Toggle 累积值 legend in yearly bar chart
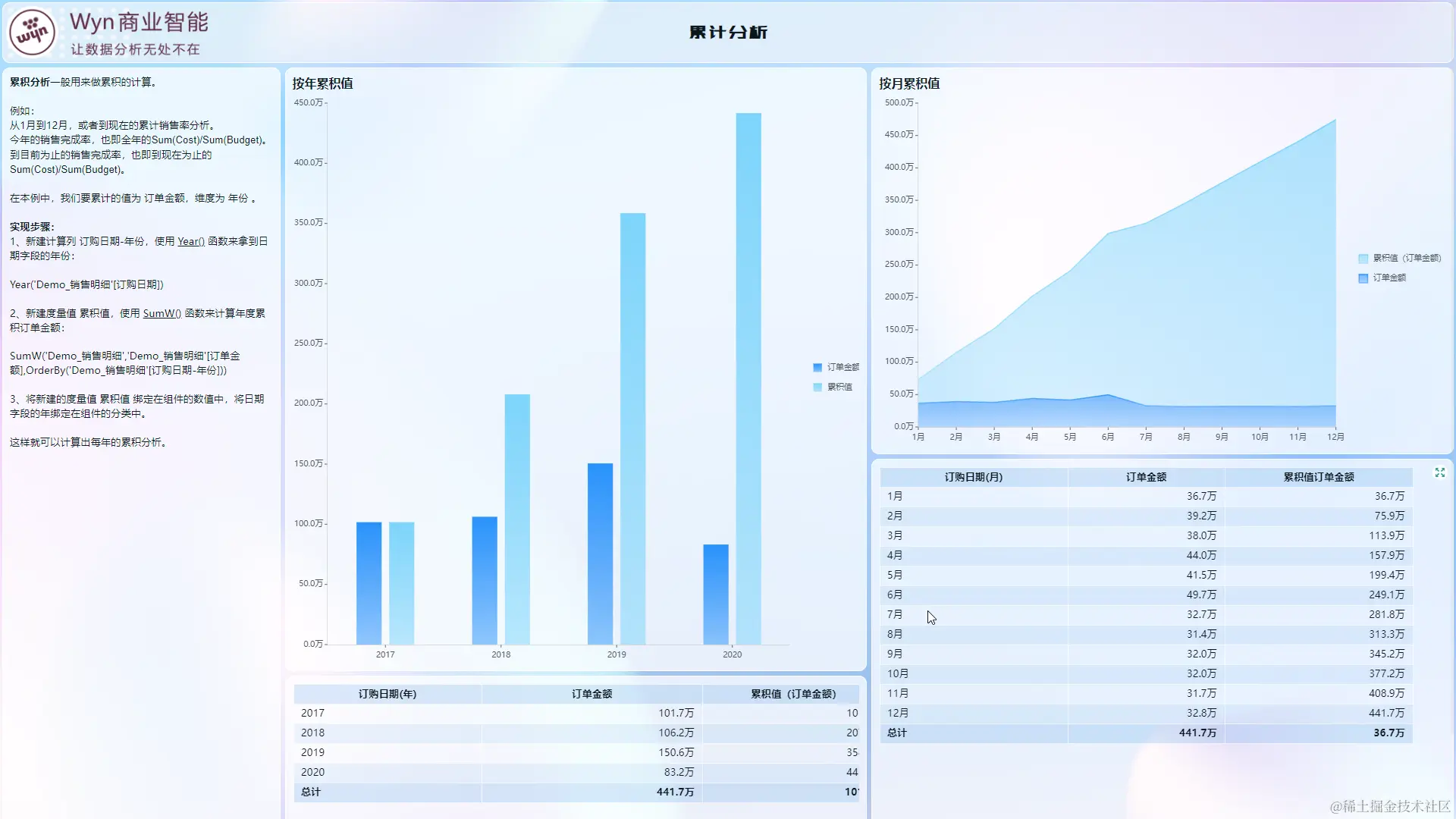Screen dimensions: 1456x819 (x=839, y=387)
